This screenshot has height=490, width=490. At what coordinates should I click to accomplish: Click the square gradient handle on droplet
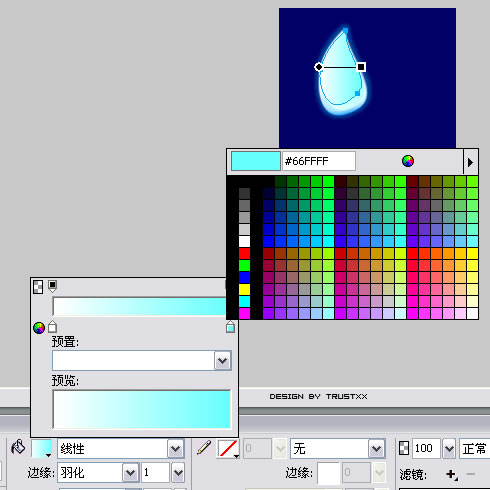click(361, 67)
